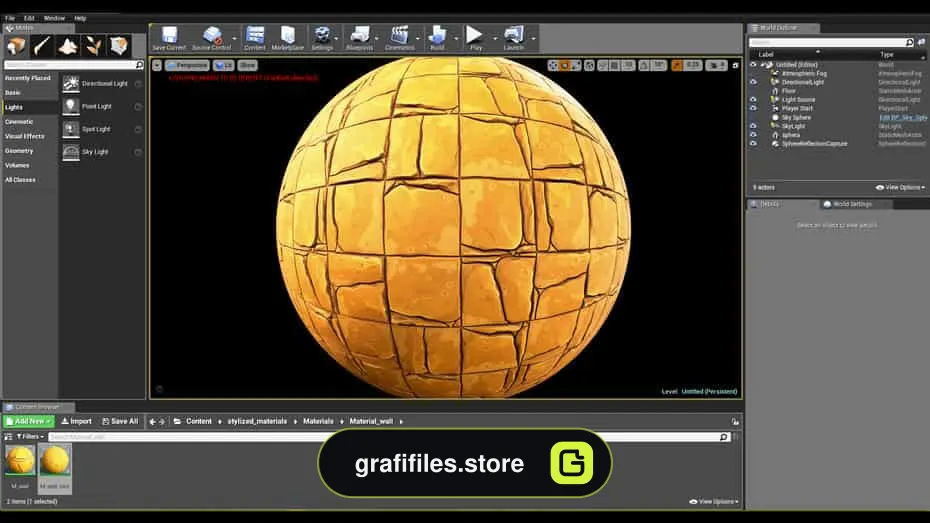
Task: Select the All Classes category
Action: pyautogui.click(x=20, y=180)
